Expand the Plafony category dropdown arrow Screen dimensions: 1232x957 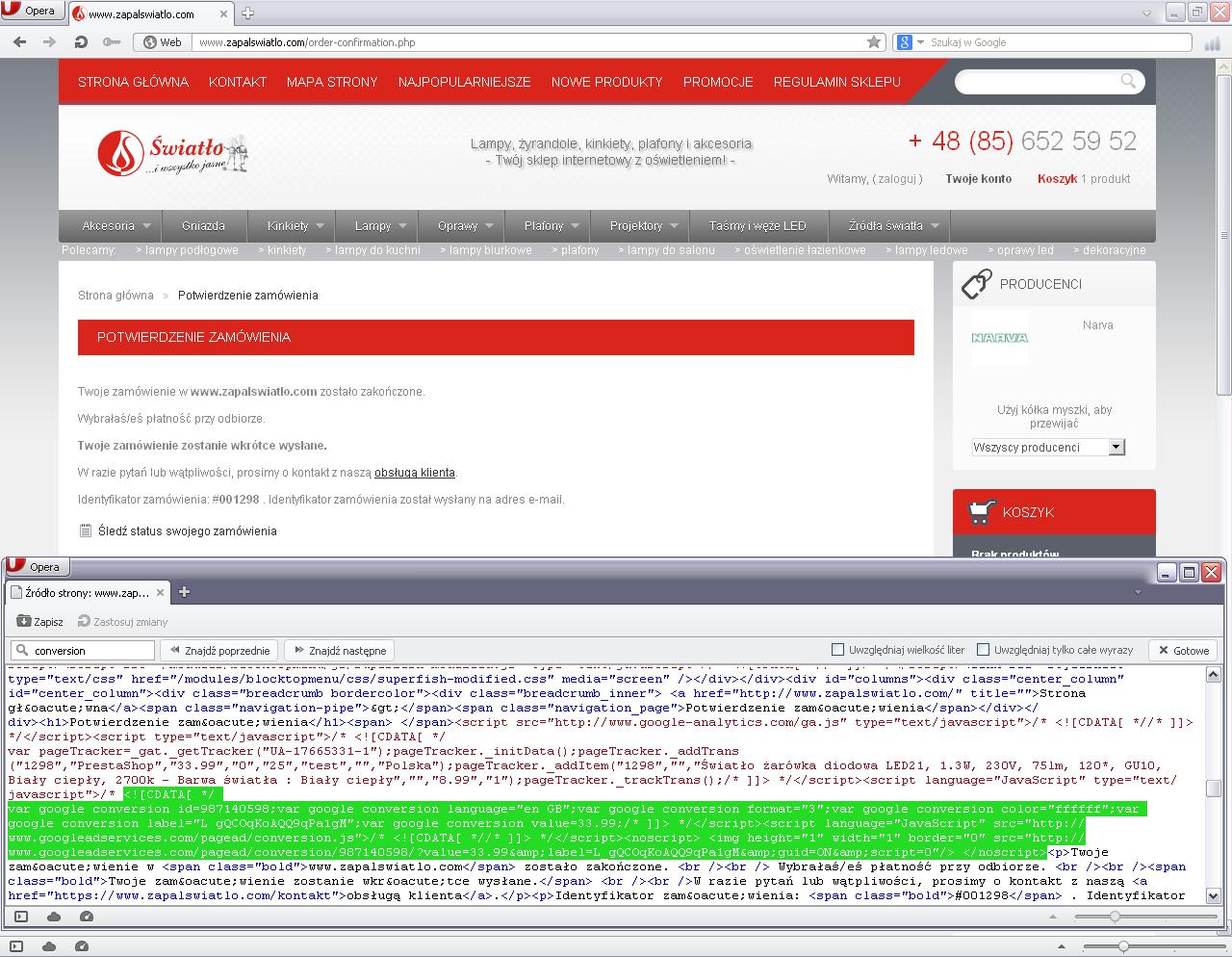pyautogui.click(x=576, y=226)
